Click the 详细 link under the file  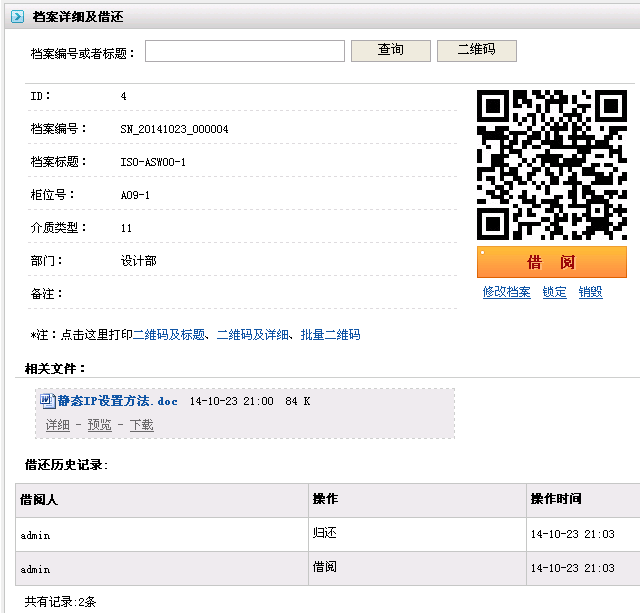coord(58,425)
